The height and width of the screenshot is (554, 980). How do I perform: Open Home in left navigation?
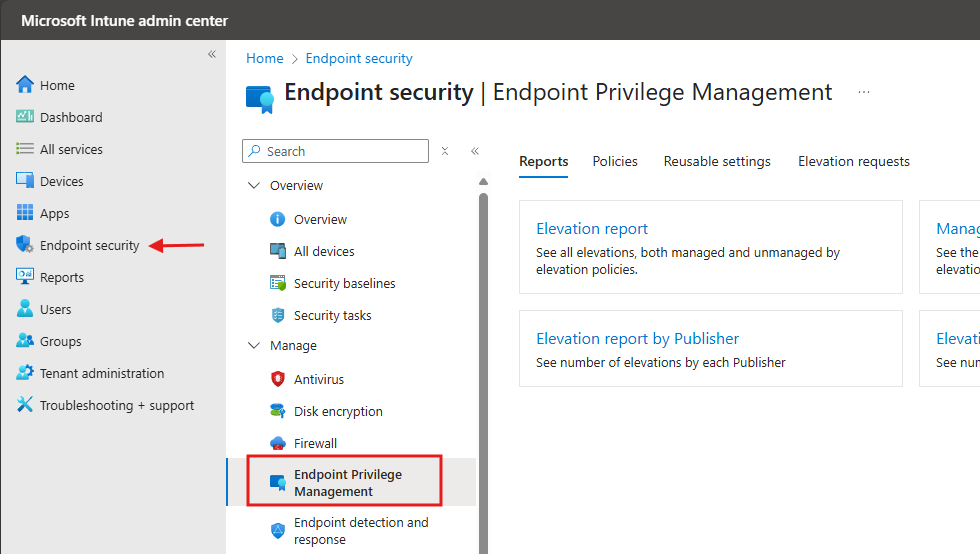(x=57, y=85)
